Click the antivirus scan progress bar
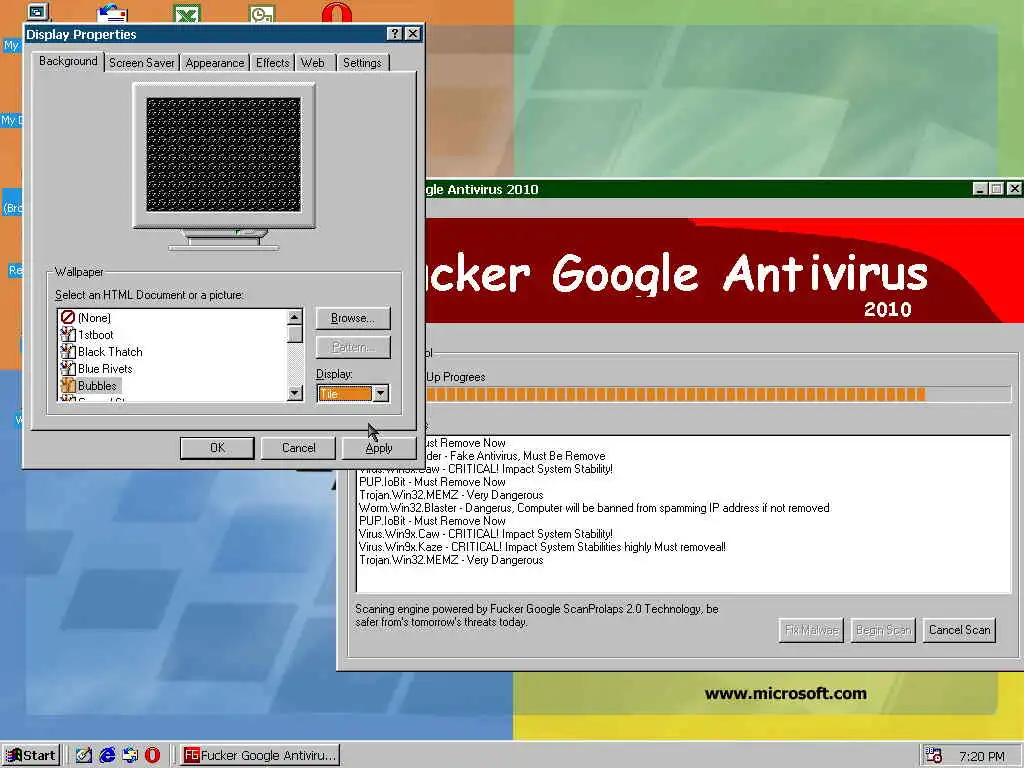The image size is (1024, 768). [717, 394]
